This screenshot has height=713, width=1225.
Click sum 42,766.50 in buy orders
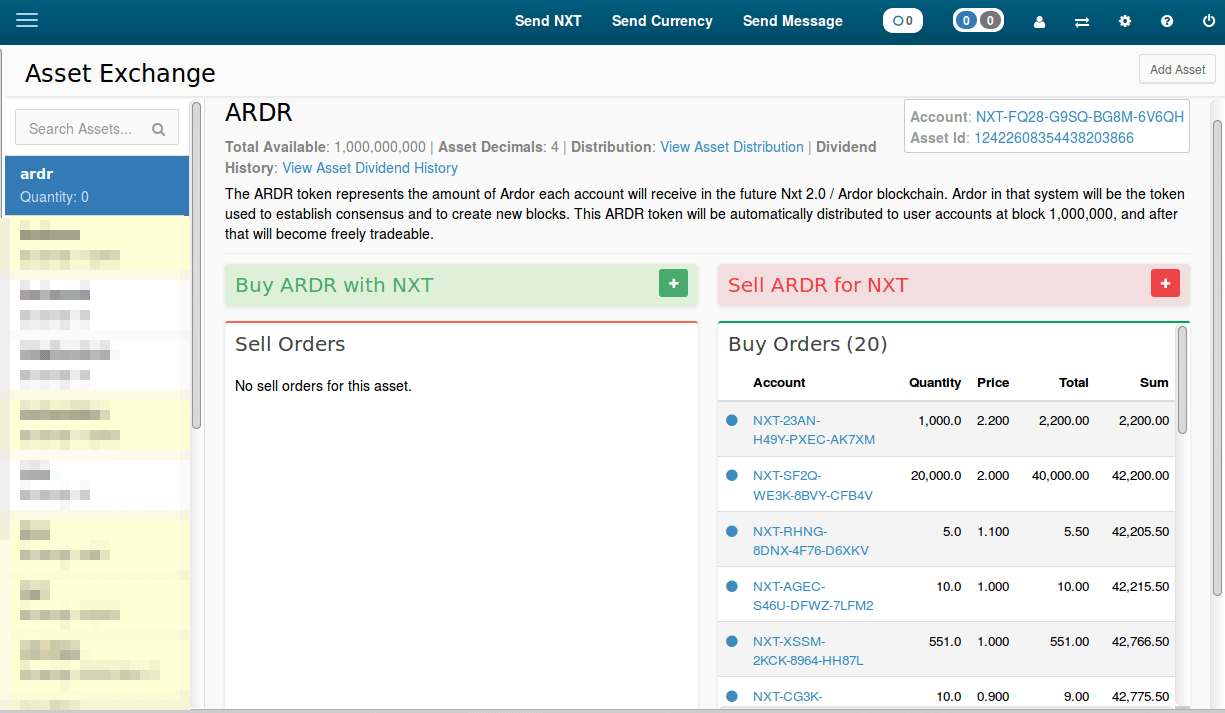1140,642
